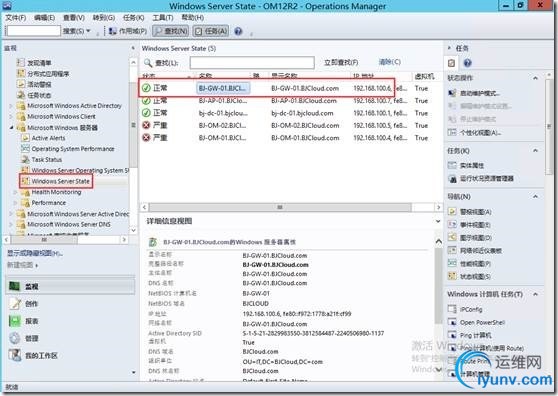This screenshot has height=396, width=558.
Task: Click the Tasks pane vertical scrollbar thumb
Action: pos(549,126)
